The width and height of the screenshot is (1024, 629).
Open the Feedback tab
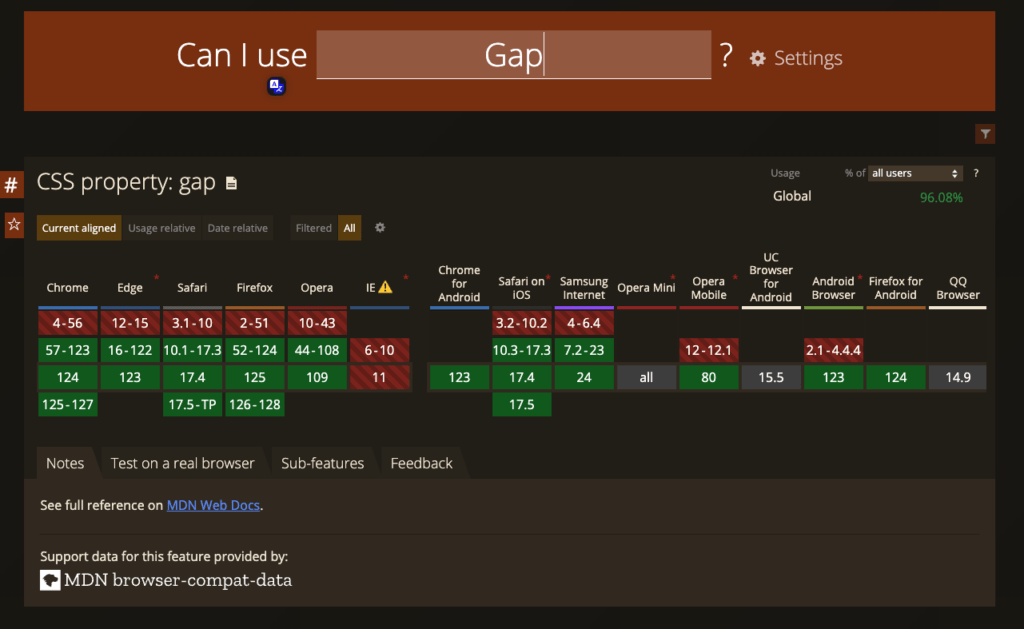[421, 463]
